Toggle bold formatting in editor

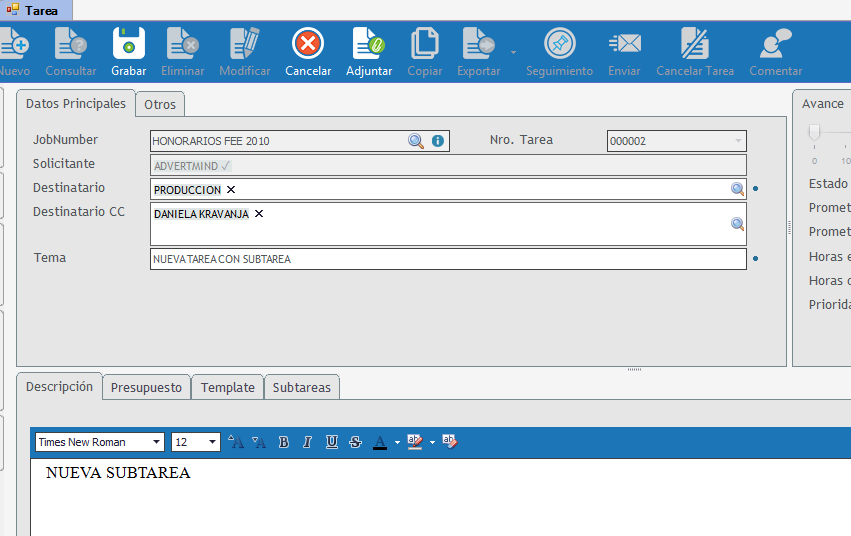283,442
